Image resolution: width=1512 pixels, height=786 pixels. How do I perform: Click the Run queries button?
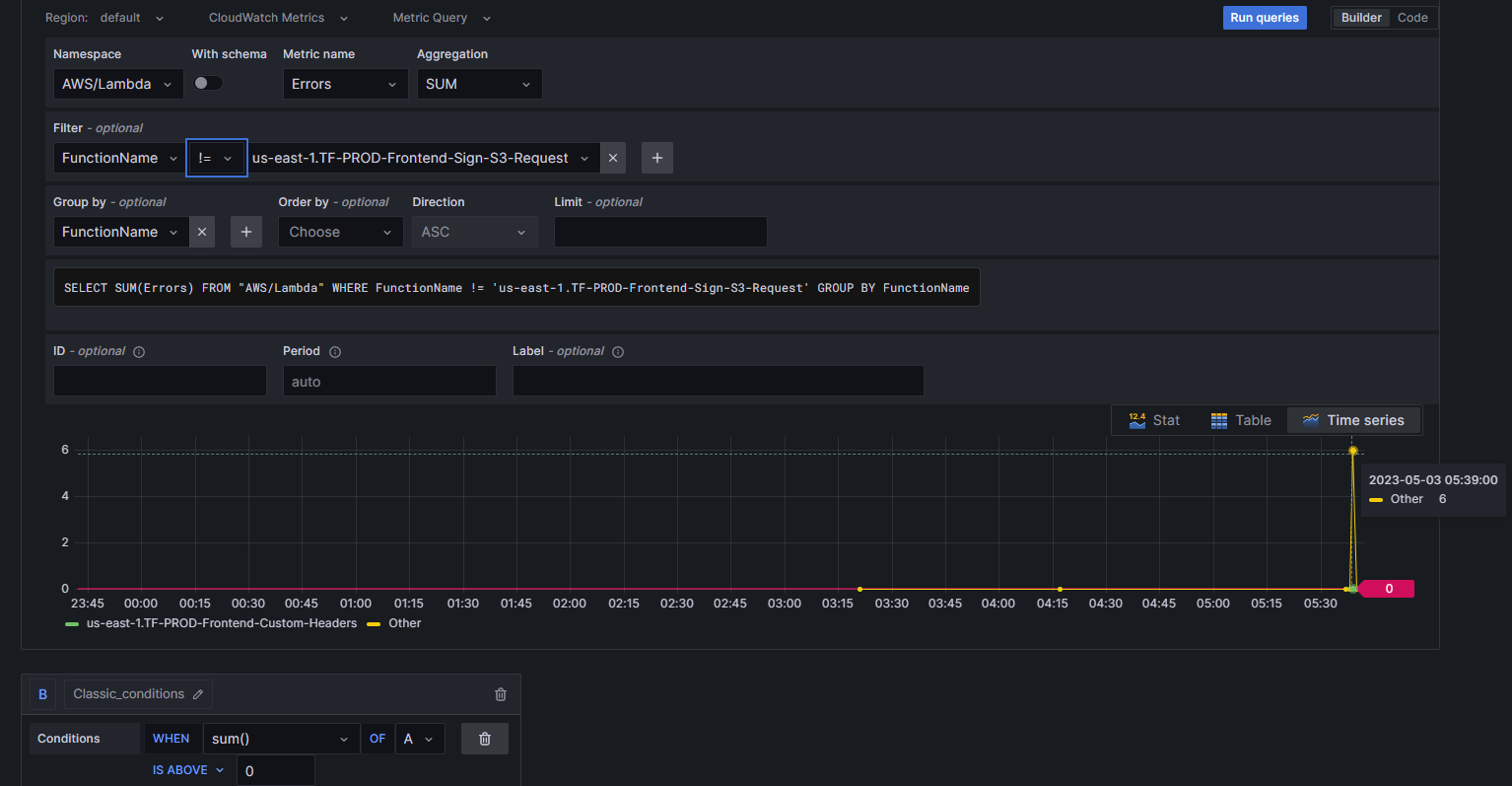[x=1265, y=18]
